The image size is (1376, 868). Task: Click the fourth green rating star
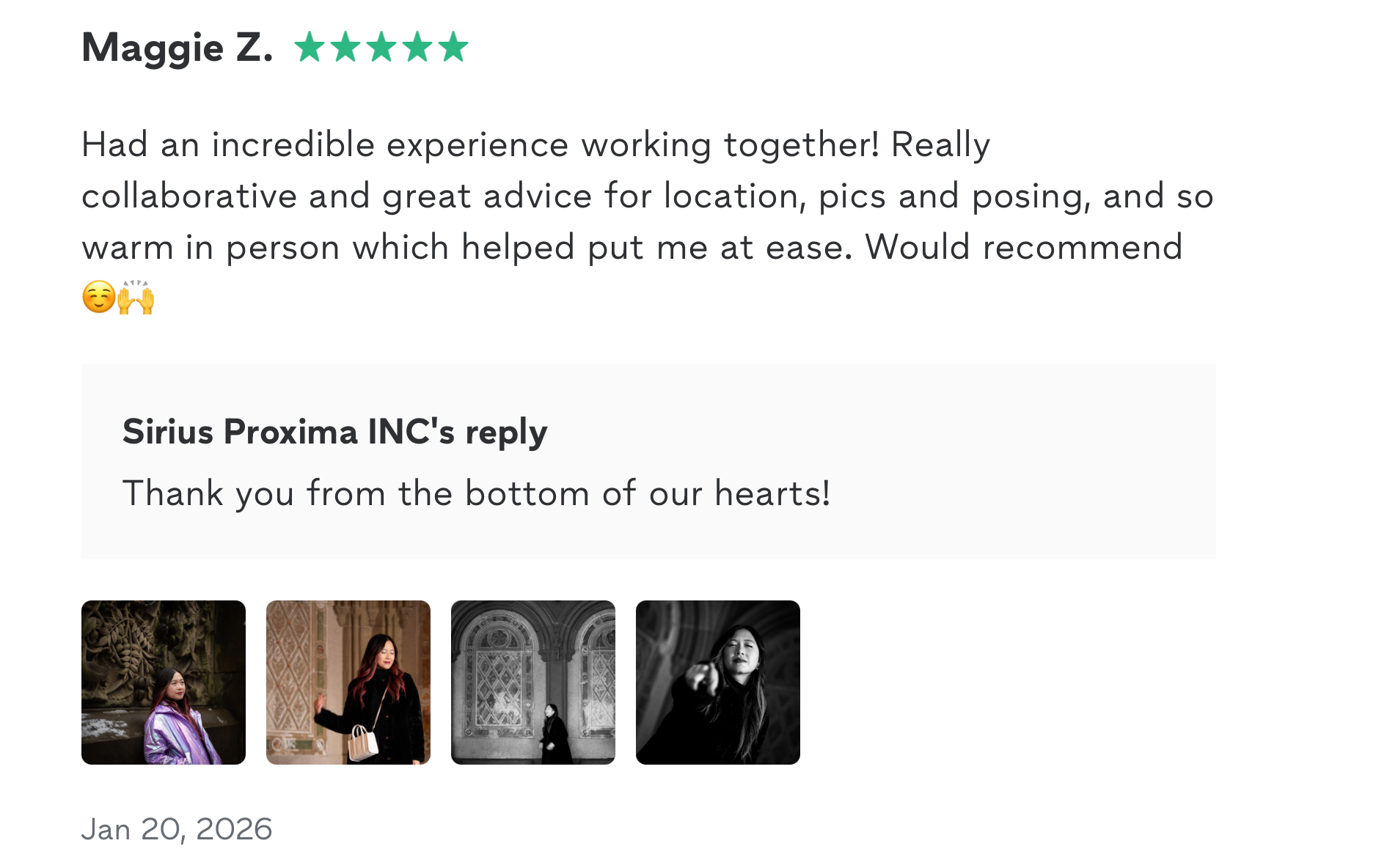[417, 47]
